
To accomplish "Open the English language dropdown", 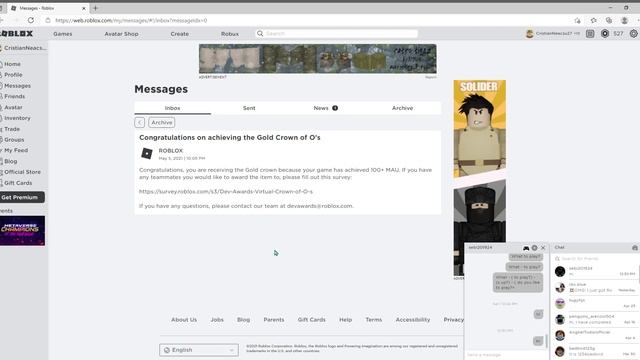I will (199, 350).
